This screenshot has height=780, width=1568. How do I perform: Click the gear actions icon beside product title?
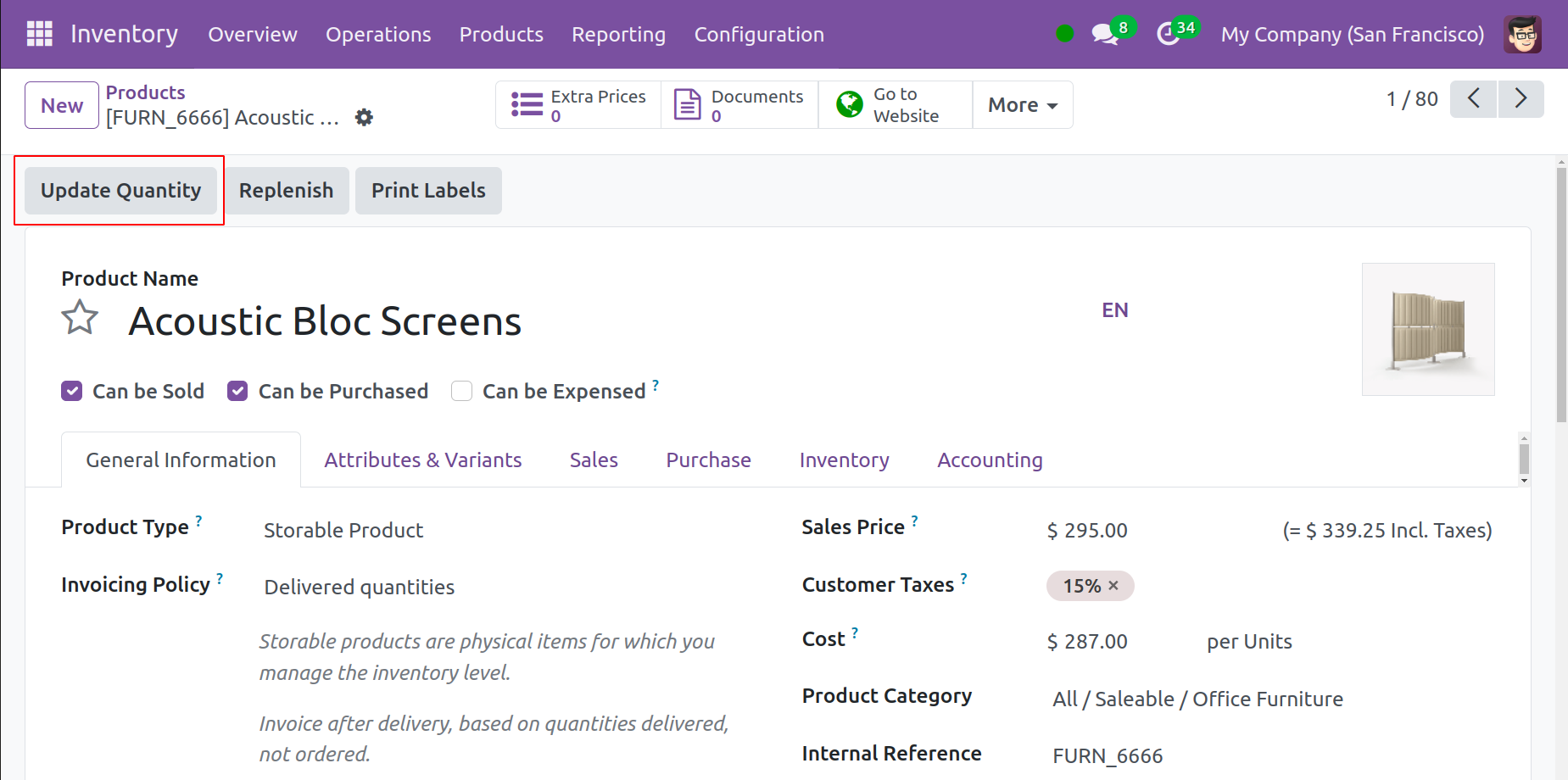click(x=364, y=118)
